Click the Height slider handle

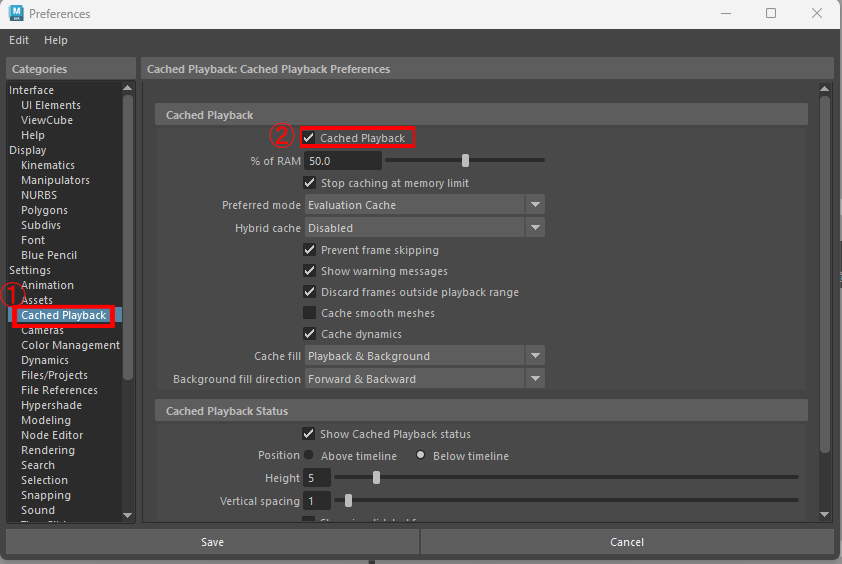pos(376,478)
